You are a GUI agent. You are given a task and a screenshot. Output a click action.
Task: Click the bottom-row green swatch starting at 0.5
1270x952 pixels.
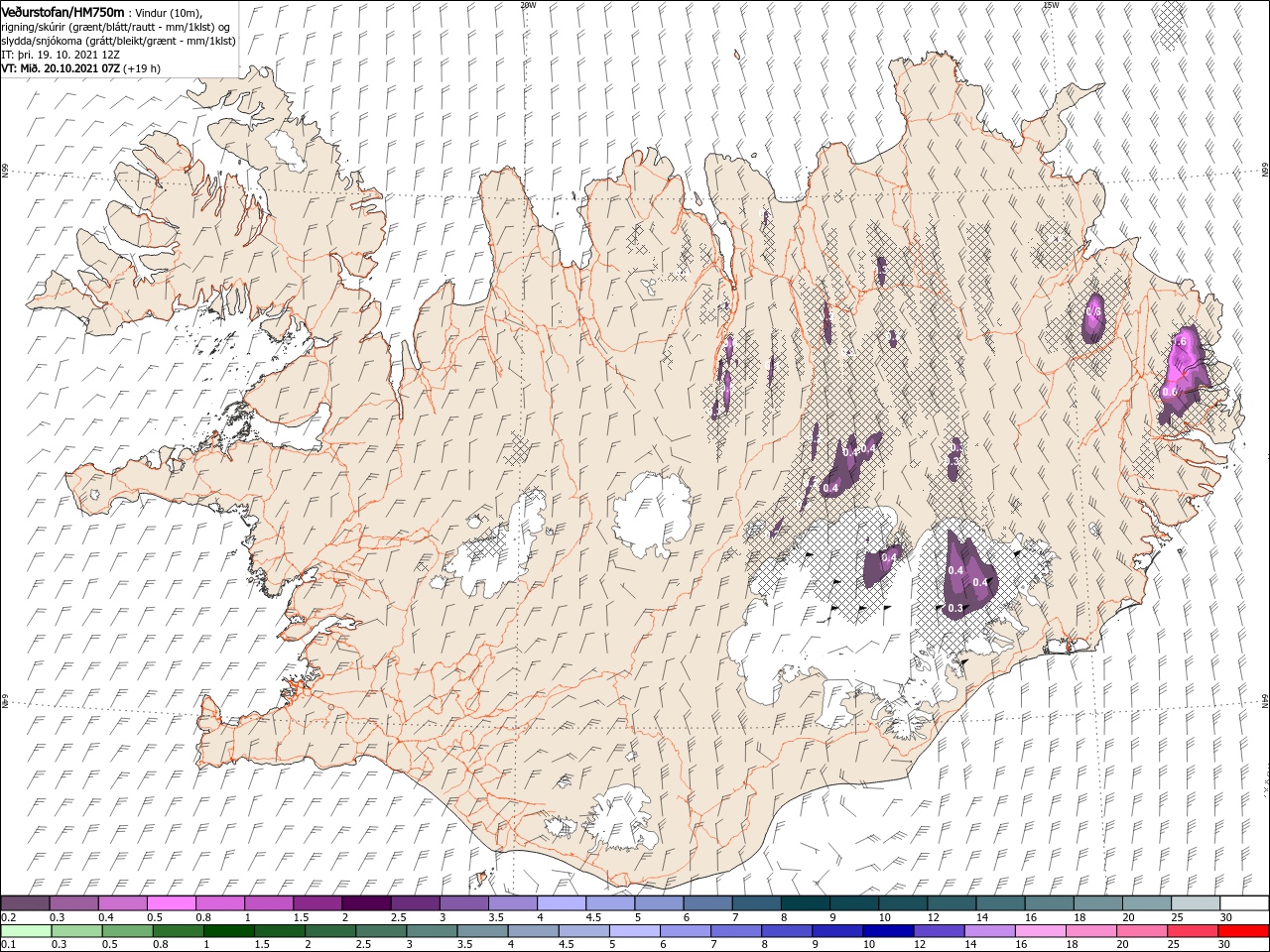pos(127,931)
